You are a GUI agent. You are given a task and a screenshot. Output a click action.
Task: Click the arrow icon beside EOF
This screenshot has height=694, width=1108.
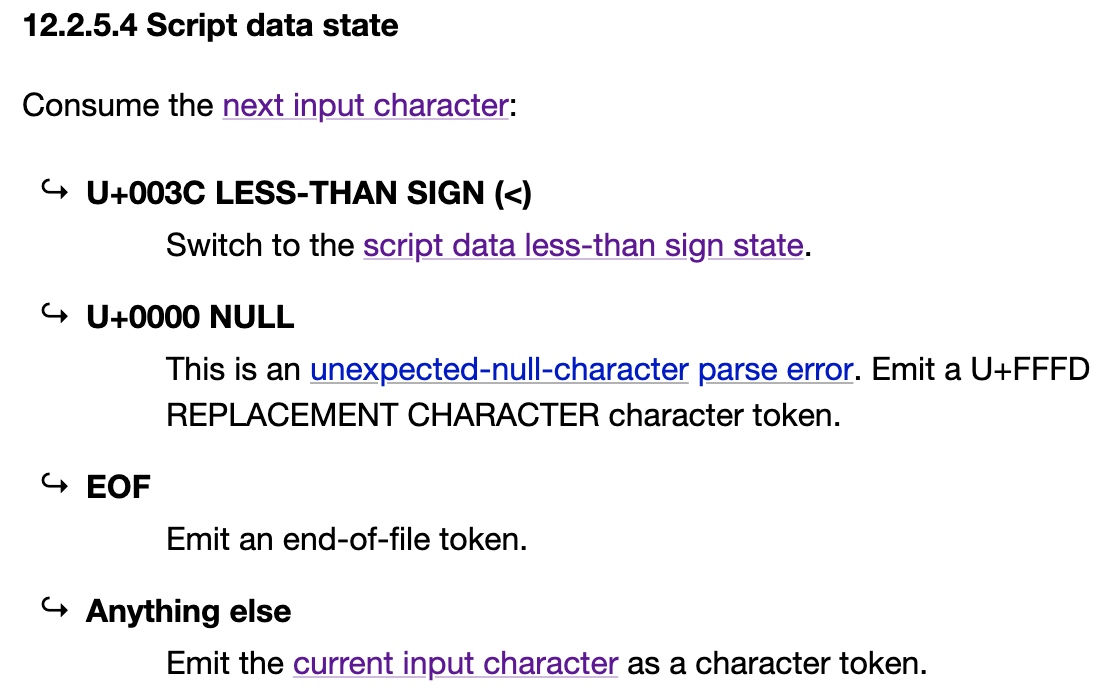[54, 483]
